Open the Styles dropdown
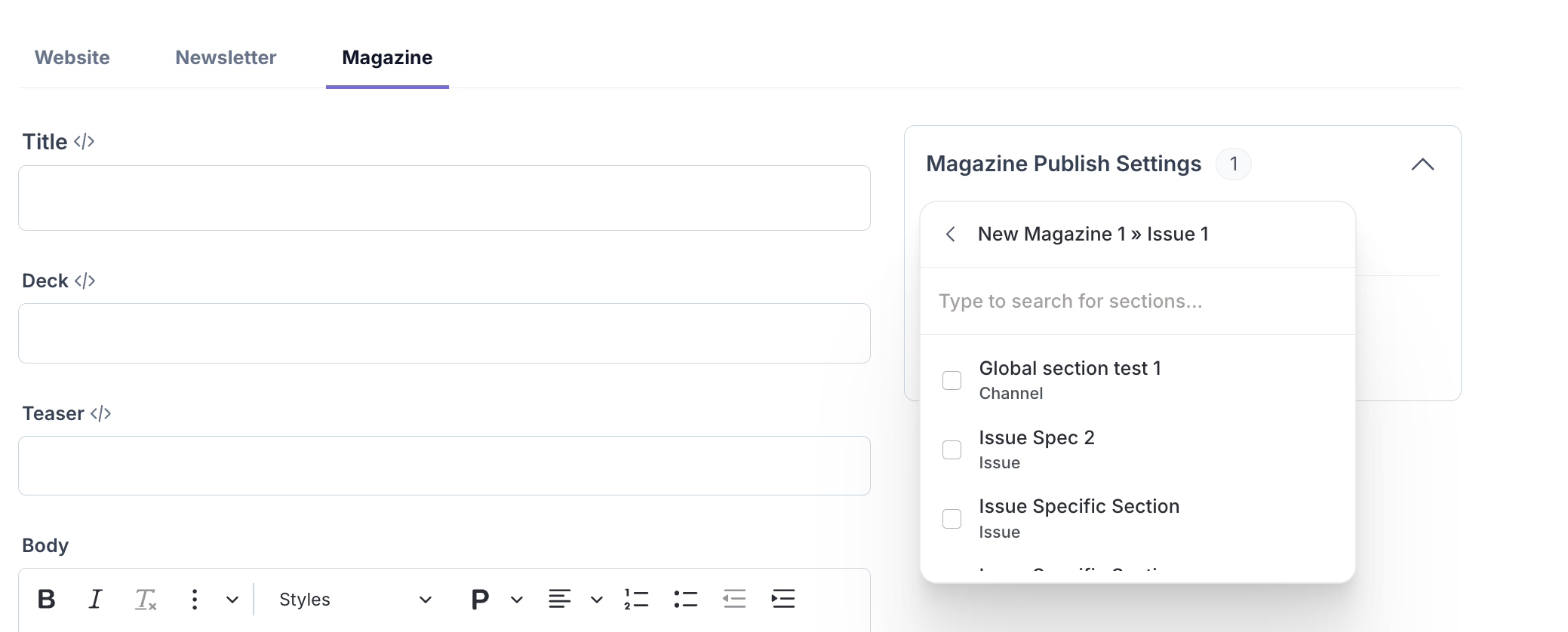The image size is (1568, 632). click(x=355, y=600)
